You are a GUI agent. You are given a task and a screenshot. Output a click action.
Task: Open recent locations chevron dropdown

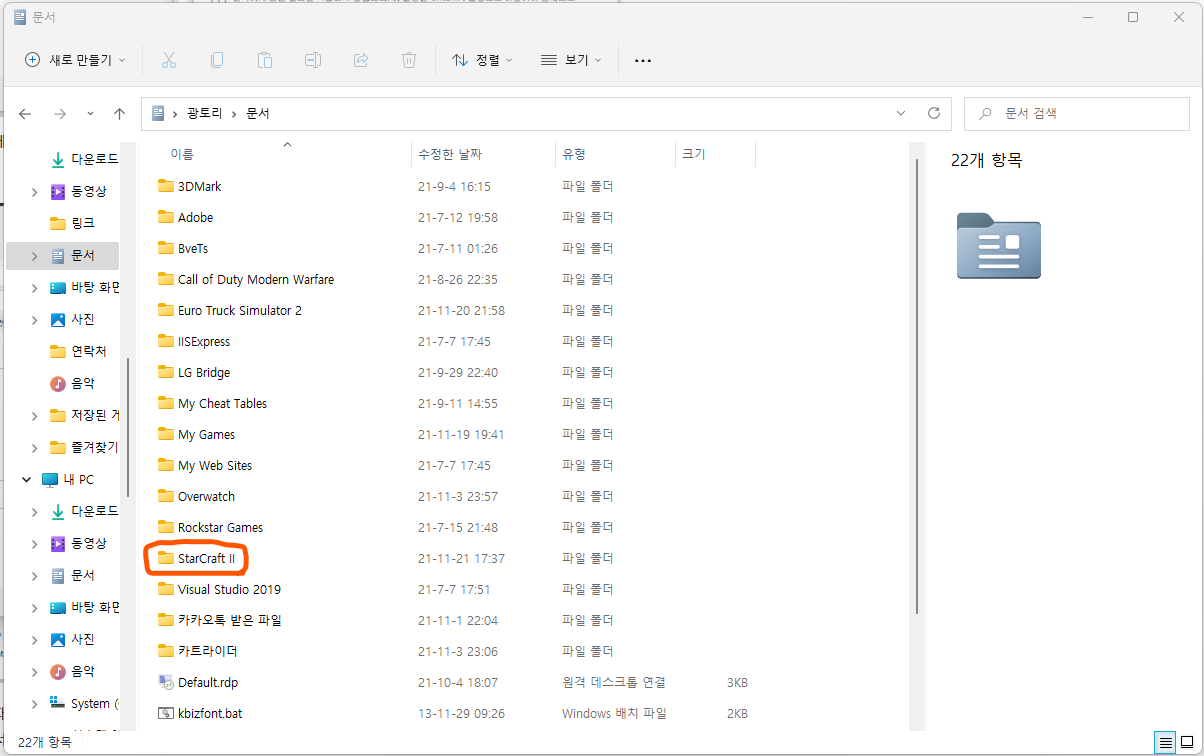(x=90, y=114)
